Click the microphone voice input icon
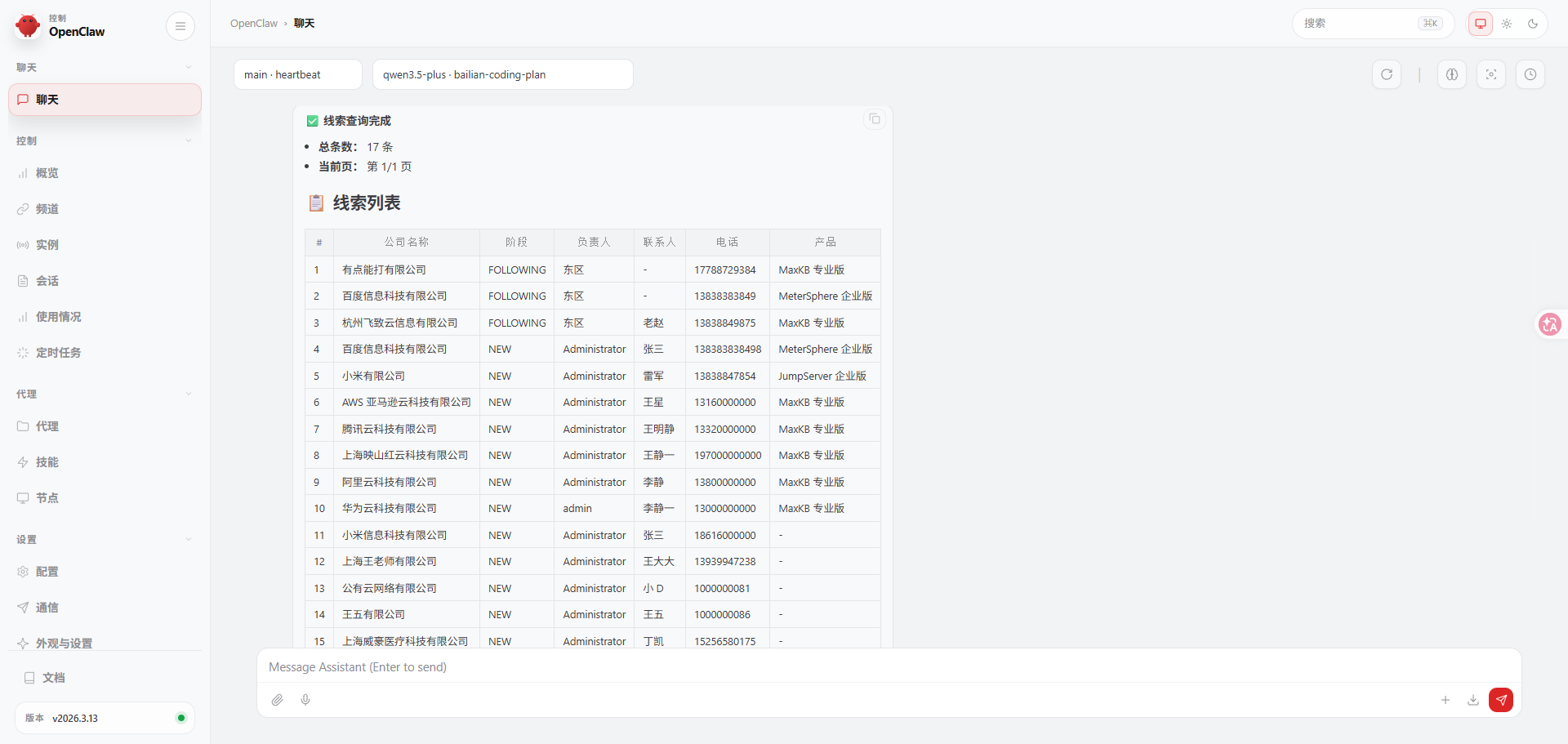The height and width of the screenshot is (744, 1568). click(x=305, y=700)
